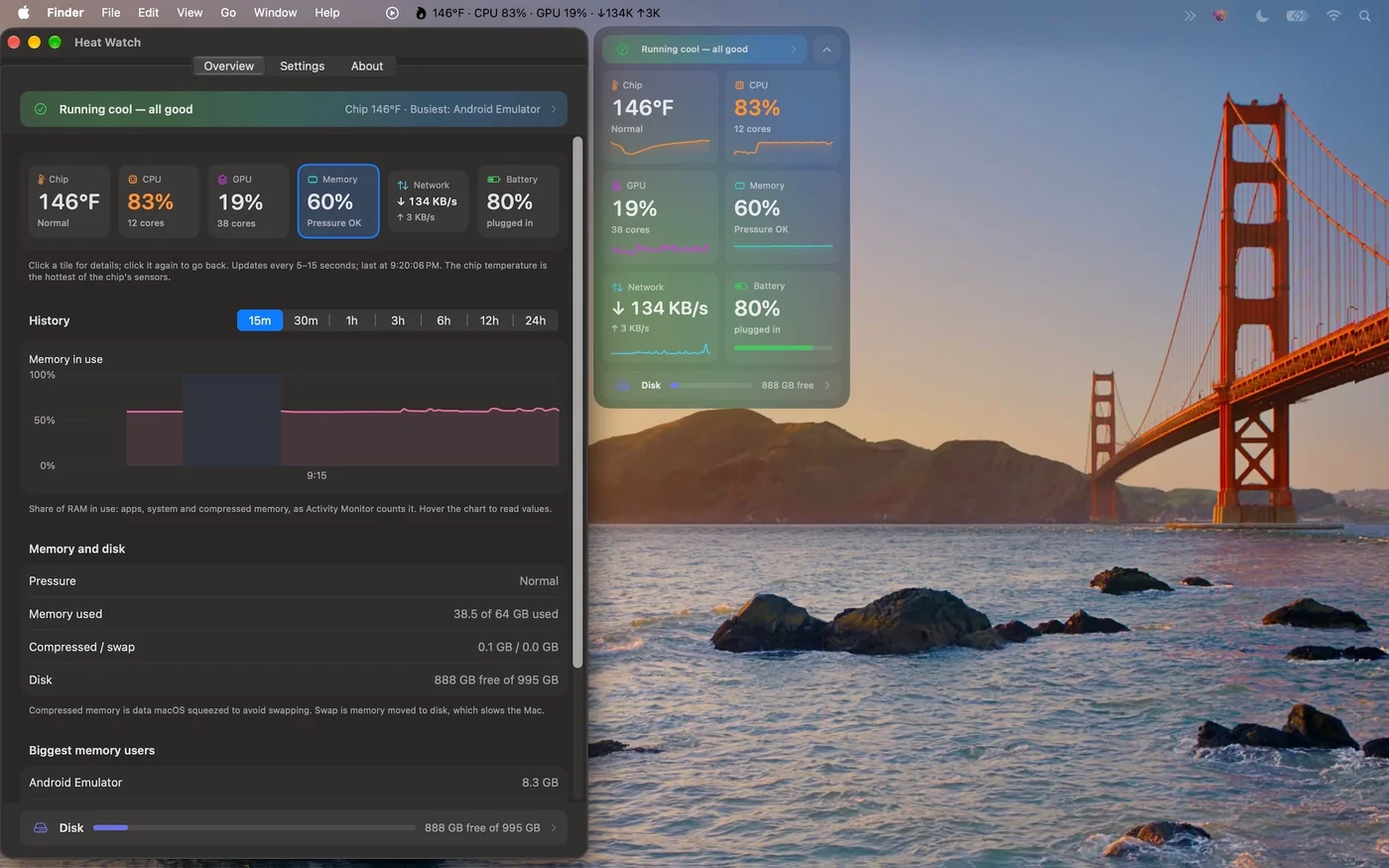This screenshot has height=868, width=1389.
Task: Open the Apple menu
Action: point(24,13)
